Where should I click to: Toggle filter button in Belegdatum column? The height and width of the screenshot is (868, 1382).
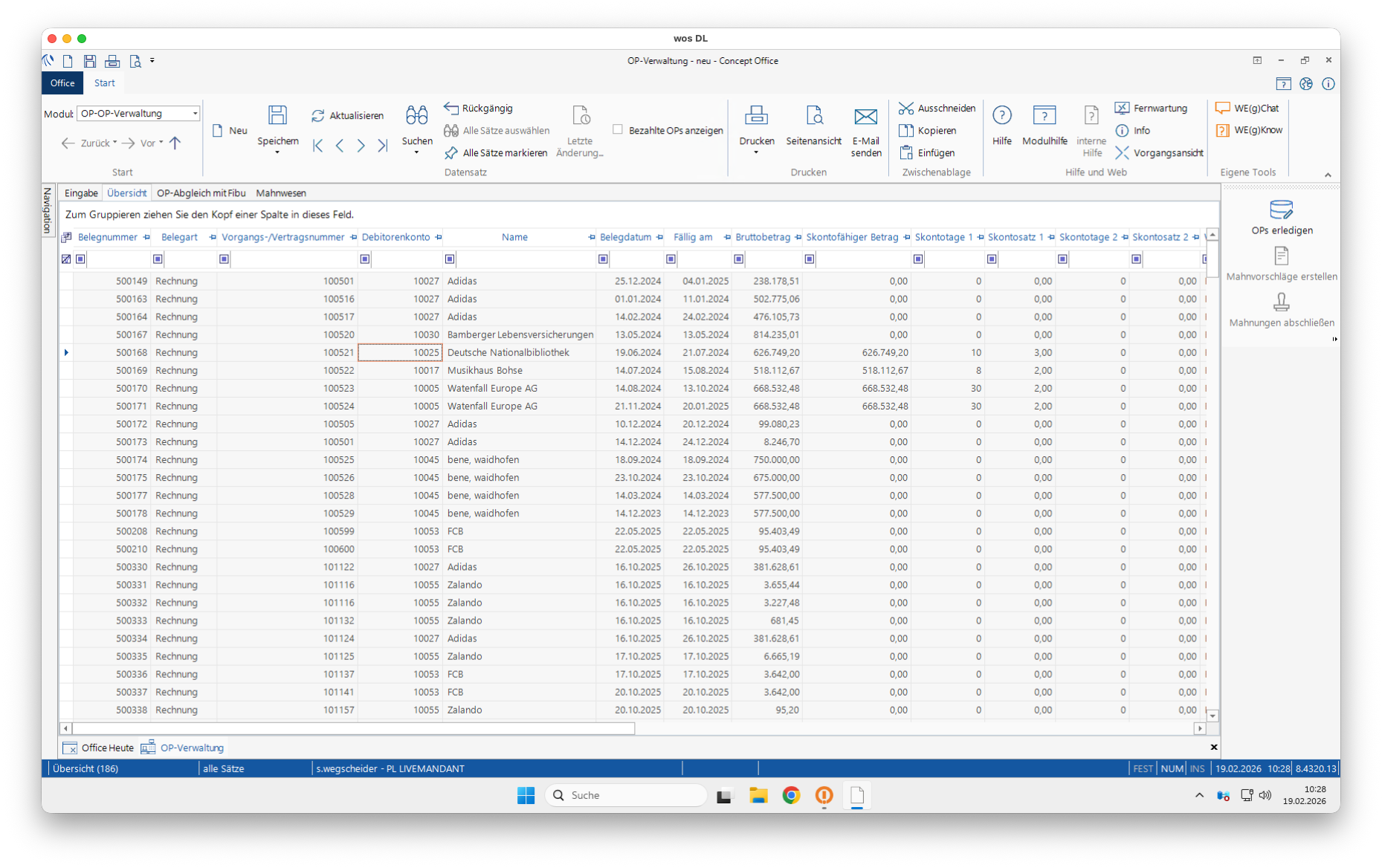click(x=603, y=259)
